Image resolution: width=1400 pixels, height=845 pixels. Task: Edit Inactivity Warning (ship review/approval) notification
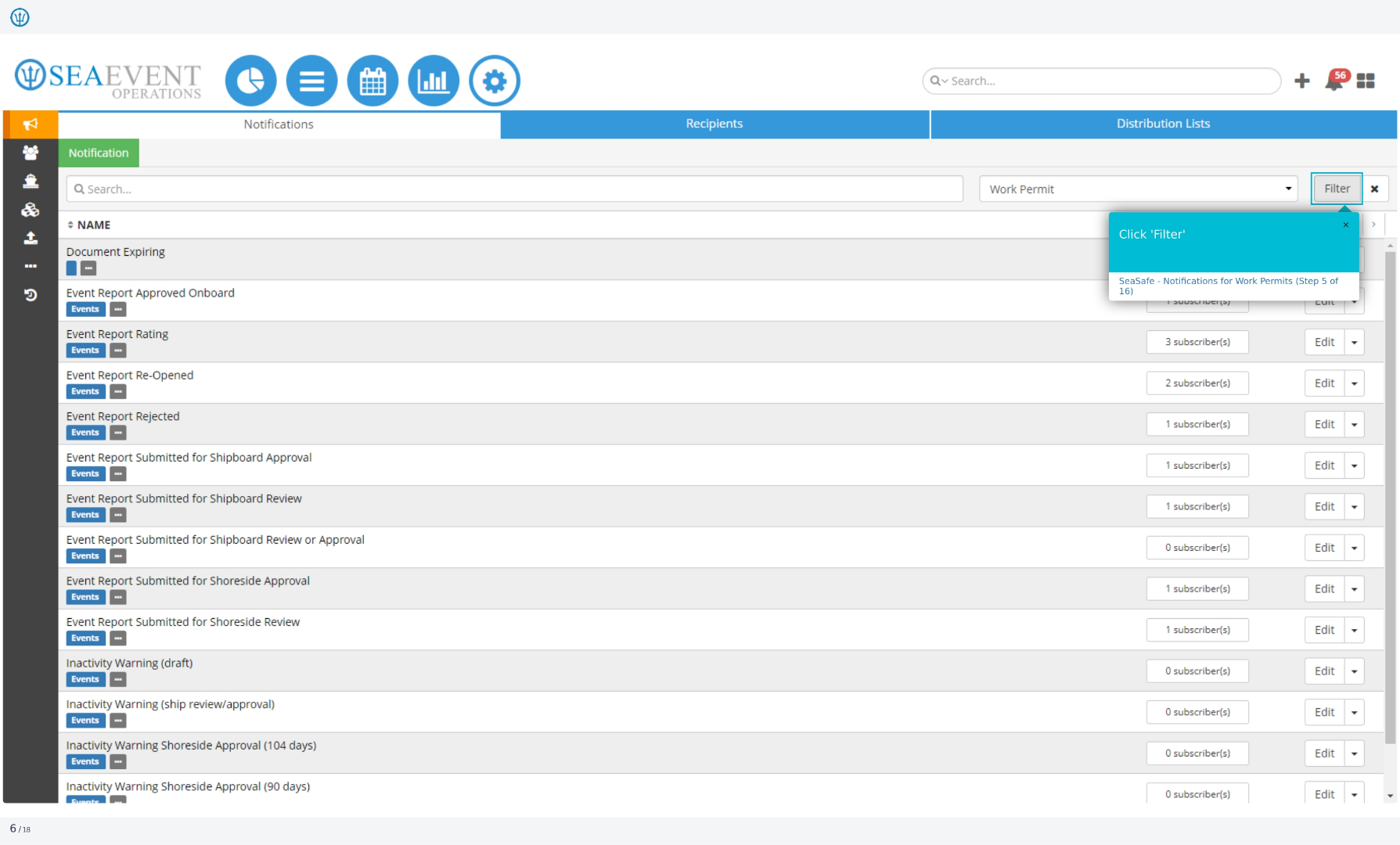1324,712
